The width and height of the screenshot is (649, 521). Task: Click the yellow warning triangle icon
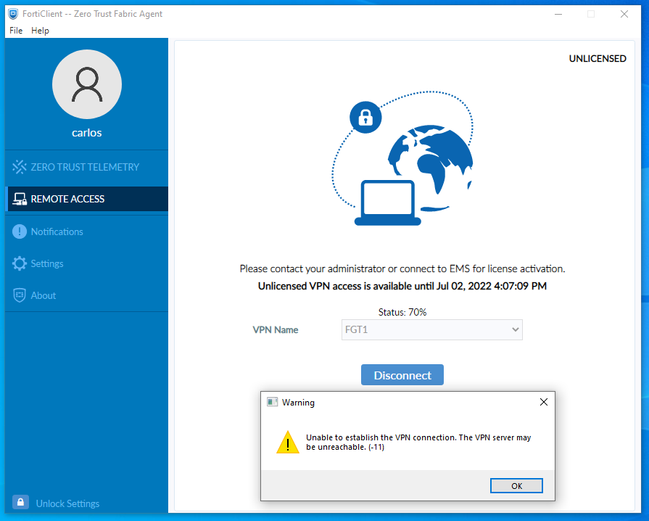pyautogui.click(x=288, y=442)
